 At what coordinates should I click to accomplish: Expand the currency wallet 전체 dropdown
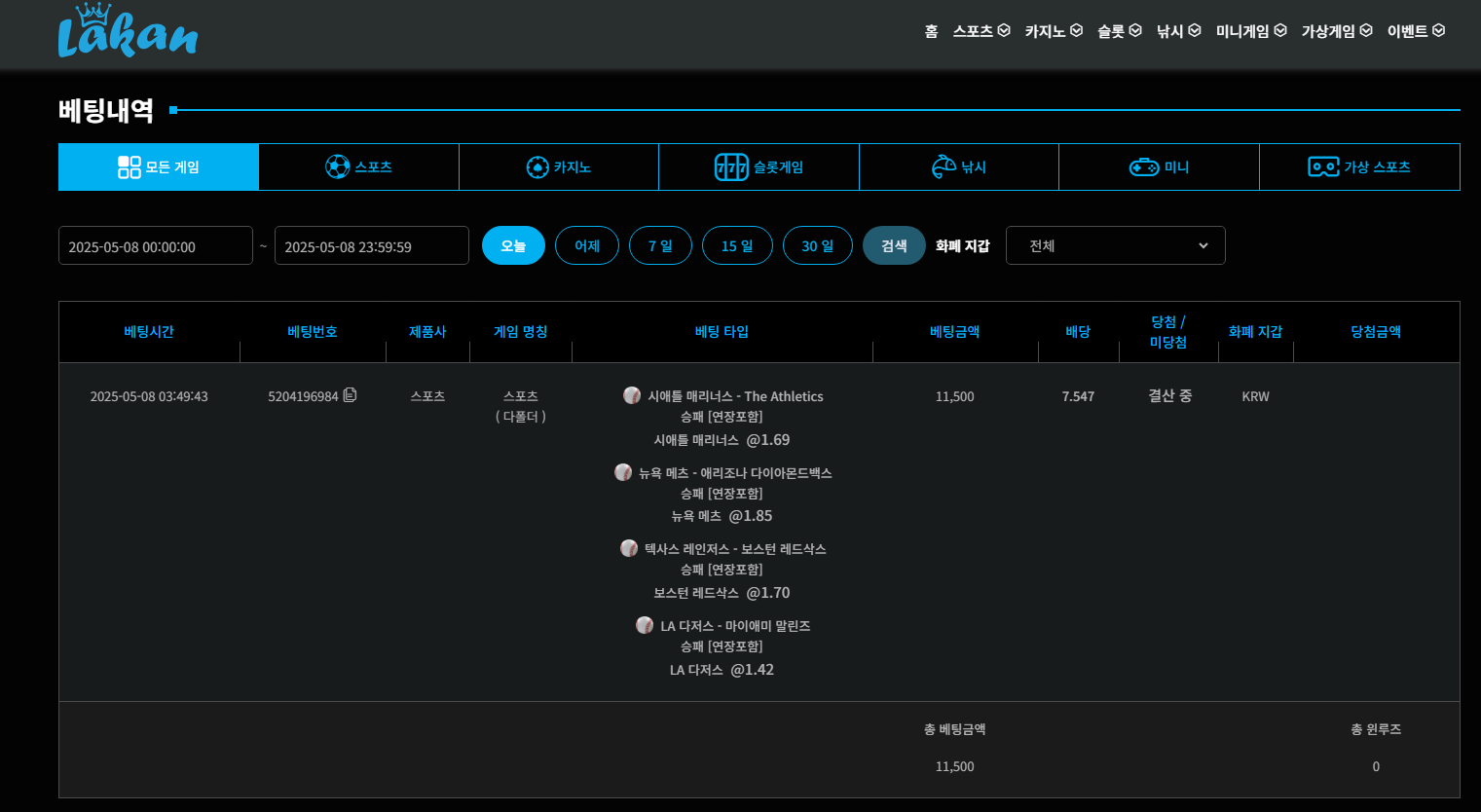[x=1115, y=245]
